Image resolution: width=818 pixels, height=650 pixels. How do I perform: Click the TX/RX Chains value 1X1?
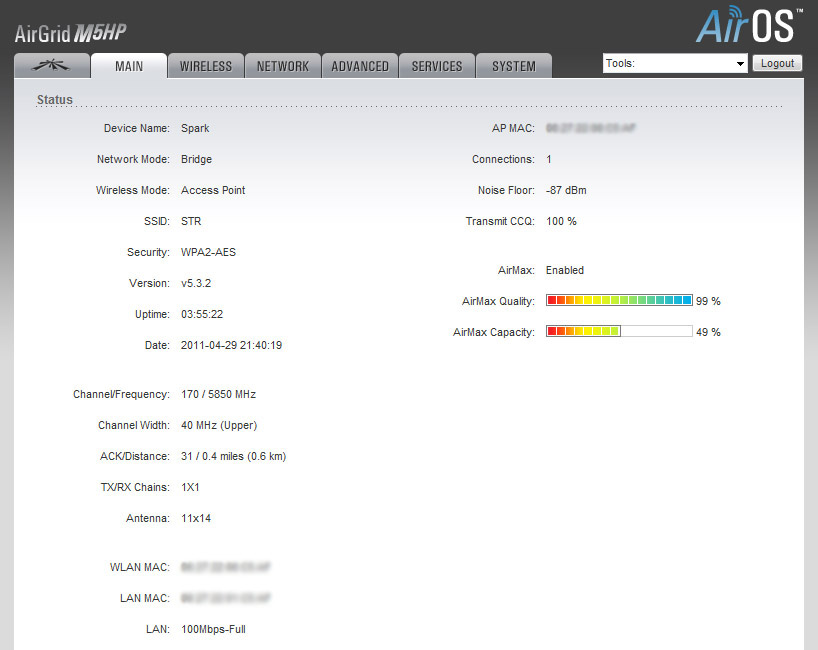click(x=190, y=487)
